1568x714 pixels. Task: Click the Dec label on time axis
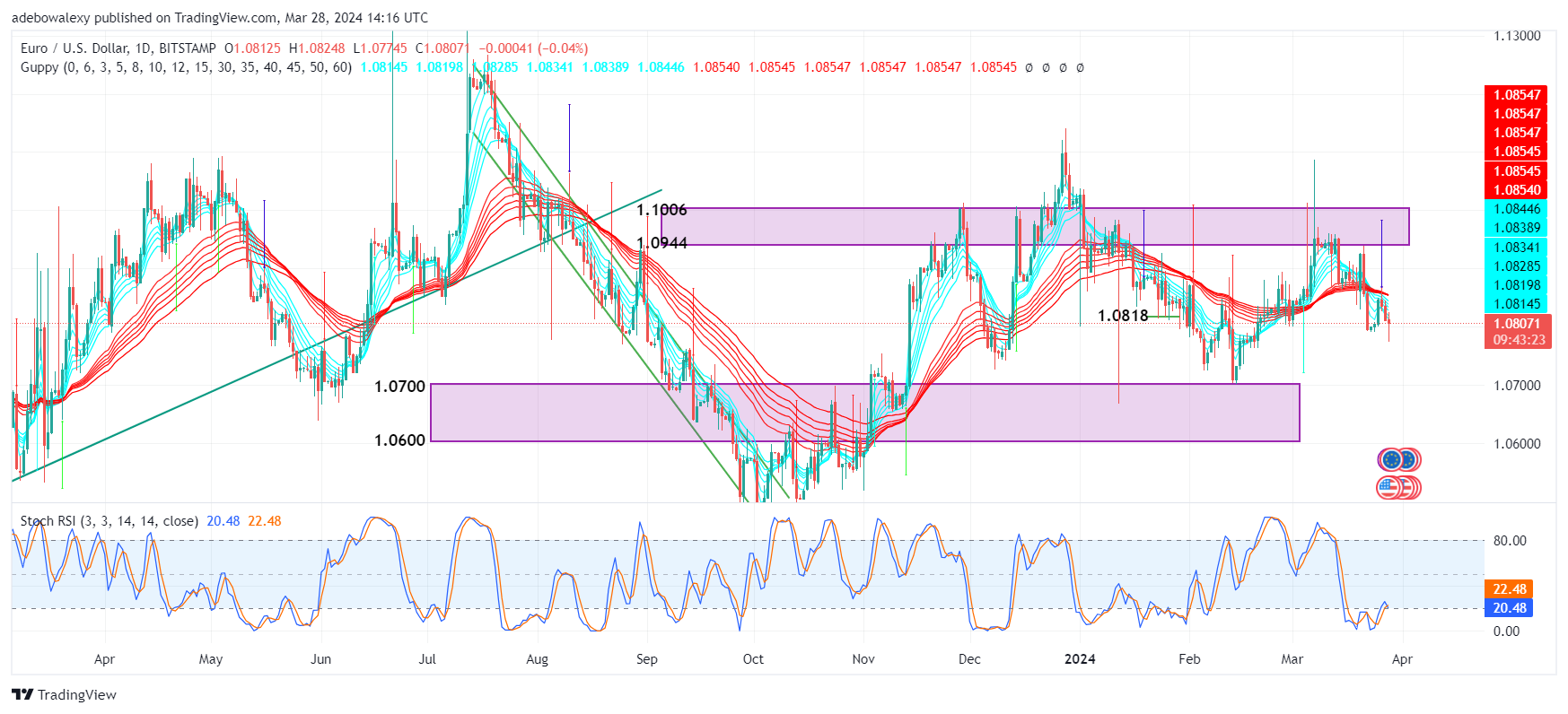[x=969, y=659]
